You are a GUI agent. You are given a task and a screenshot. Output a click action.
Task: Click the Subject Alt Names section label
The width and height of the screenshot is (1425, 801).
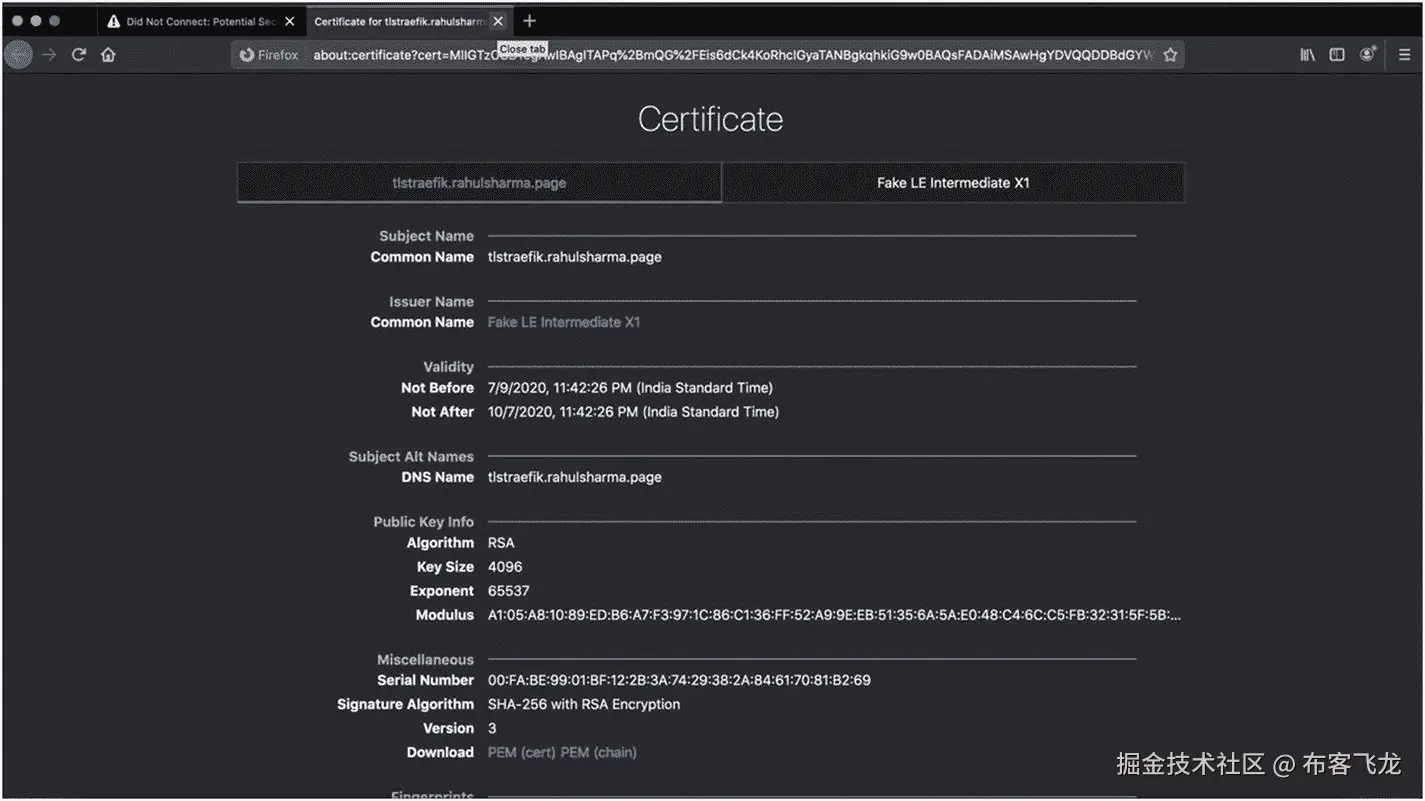click(x=411, y=456)
